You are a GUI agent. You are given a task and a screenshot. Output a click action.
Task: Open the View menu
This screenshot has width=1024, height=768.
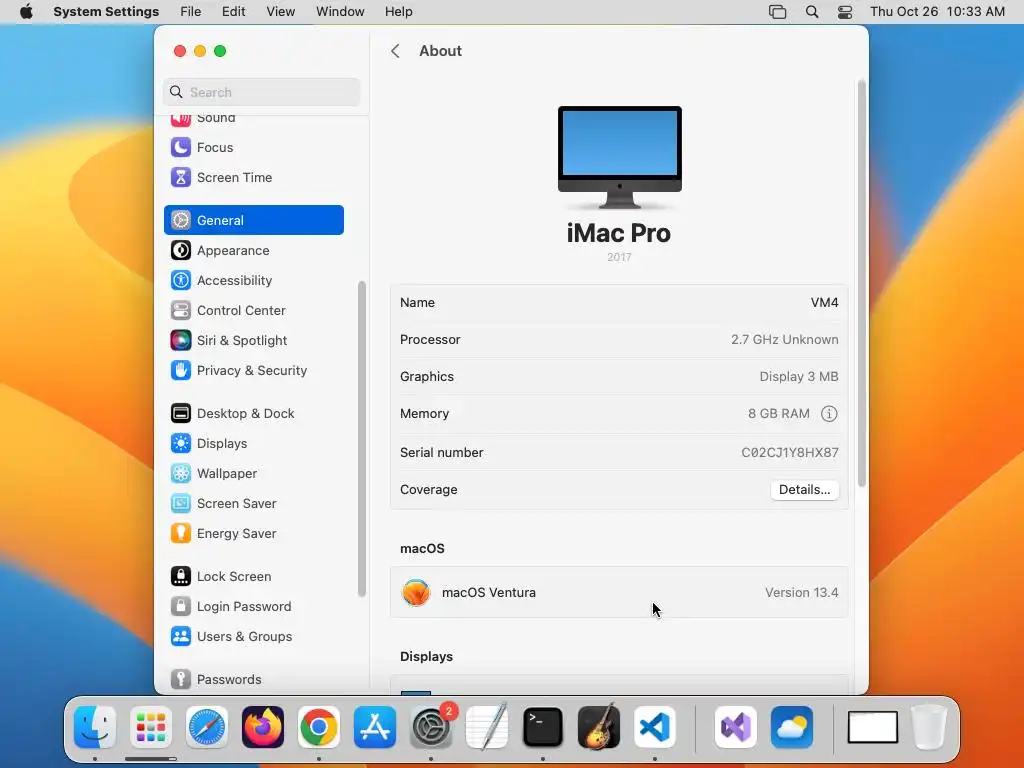pos(281,12)
